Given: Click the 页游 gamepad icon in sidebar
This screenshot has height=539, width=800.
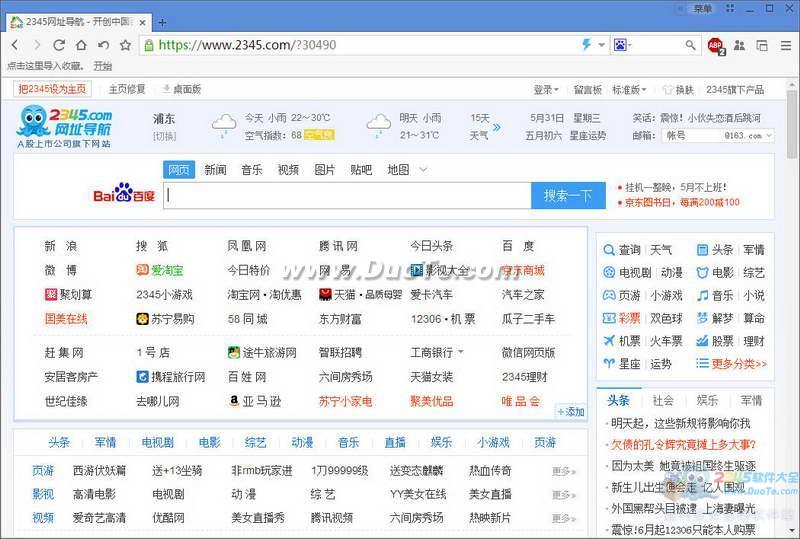Looking at the screenshot, I should pyautogui.click(x=609, y=295).
